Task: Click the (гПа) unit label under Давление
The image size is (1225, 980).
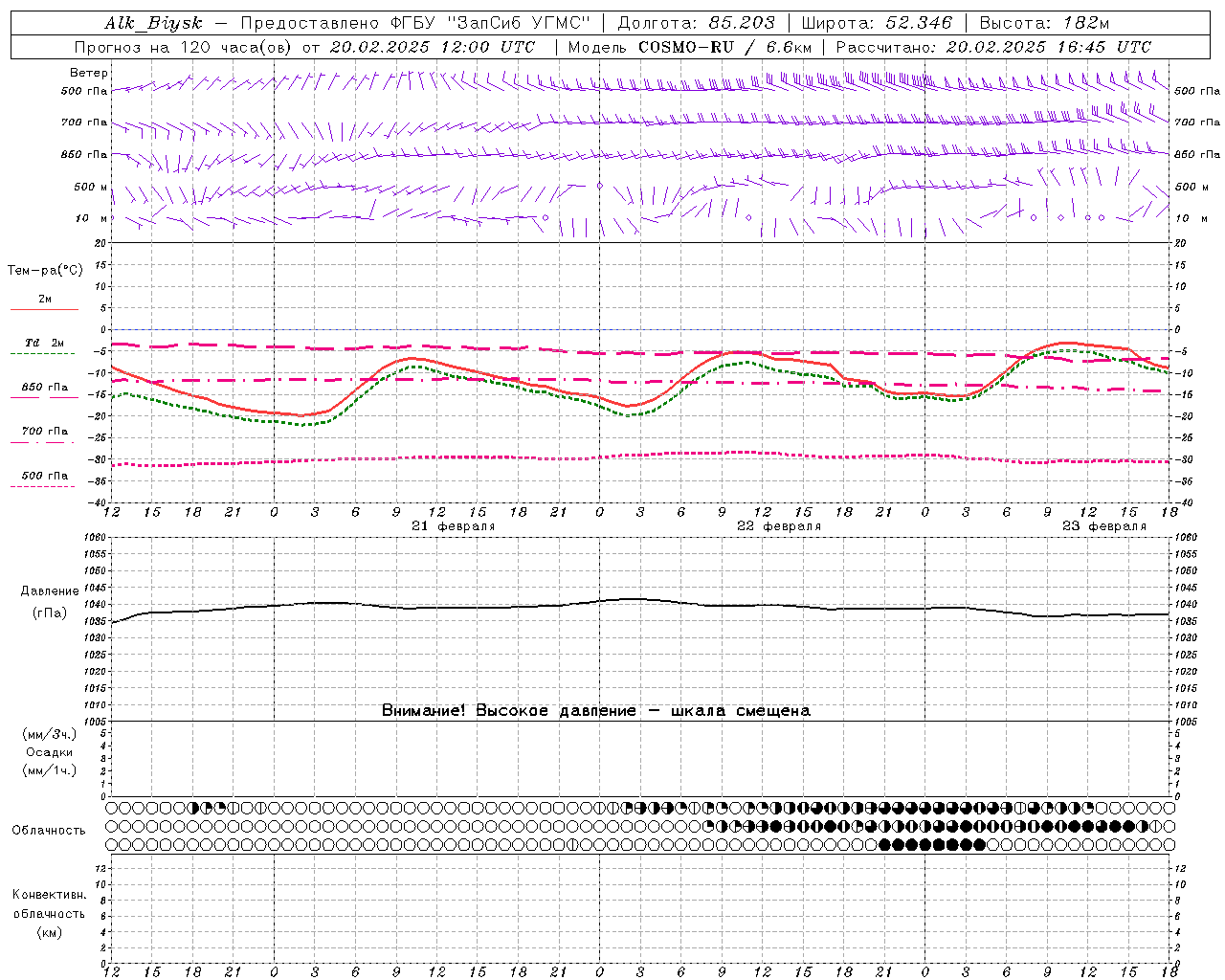Action: coord(50,613)
